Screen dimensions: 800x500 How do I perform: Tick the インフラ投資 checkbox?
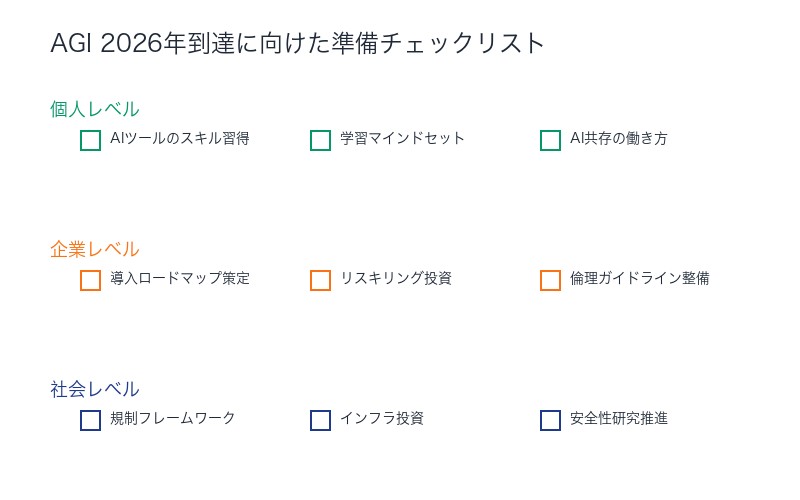pyautogui.click(x=320, y=420)
